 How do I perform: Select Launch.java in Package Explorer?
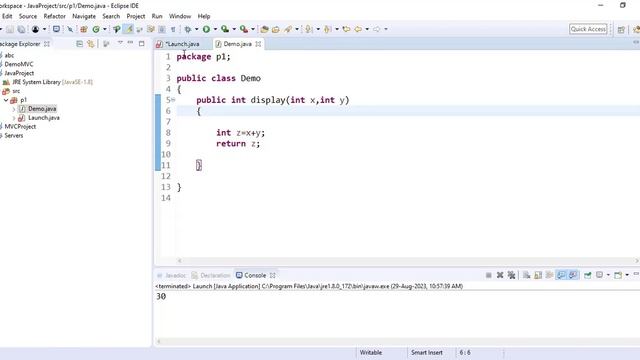coord(44,118)
